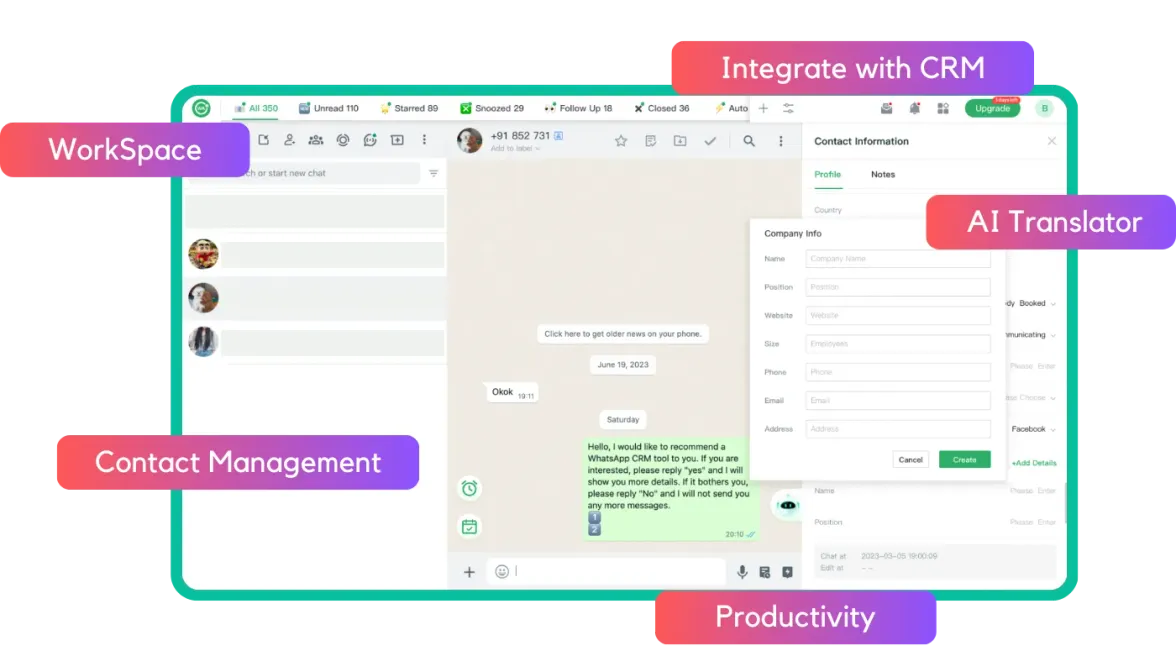The height and width of the screenshot is (672, 1176).
Task: Open the Notes tab in Contact Information
Action: point(883,174)
